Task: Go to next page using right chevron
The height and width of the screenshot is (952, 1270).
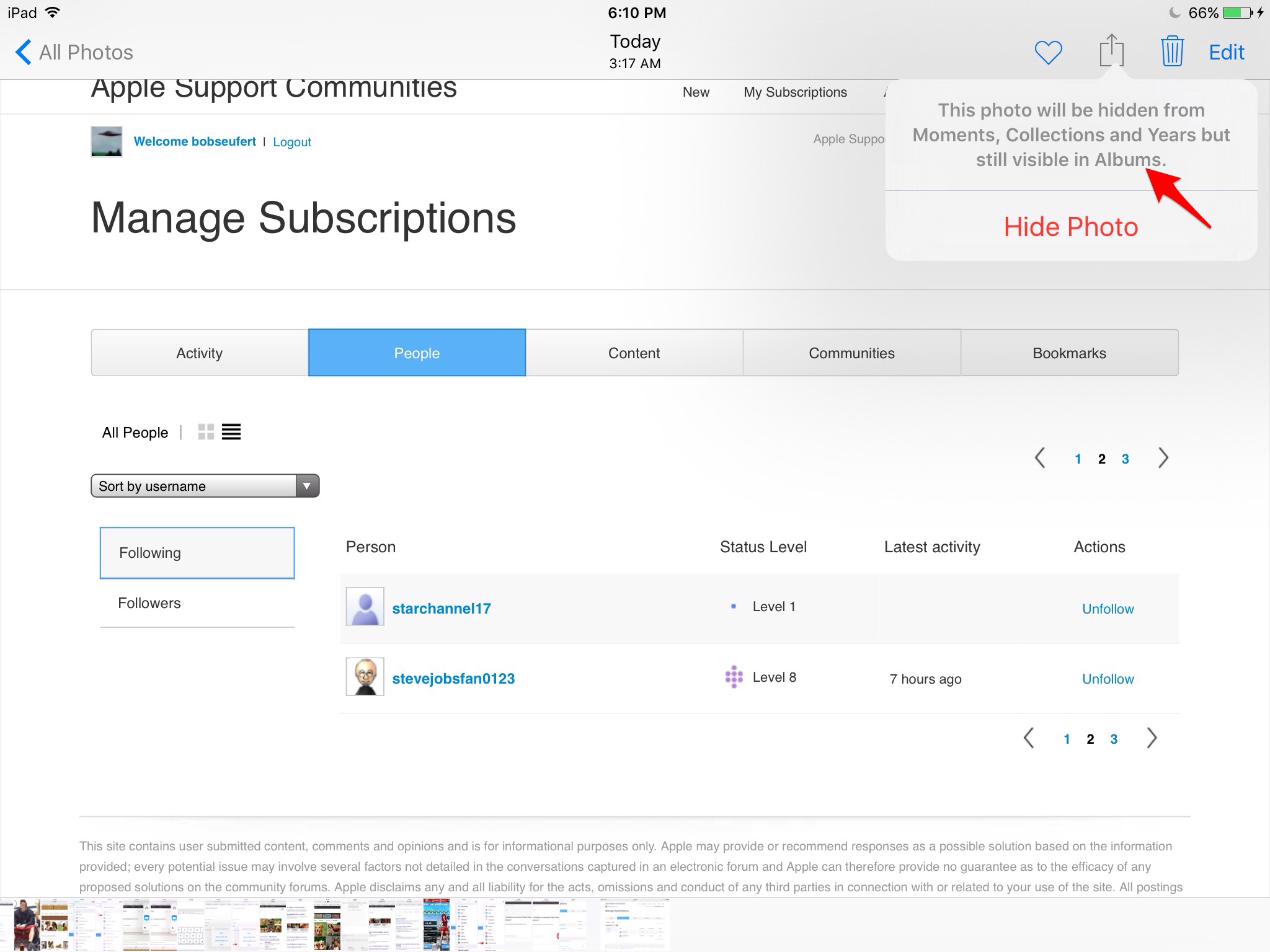Action: point(1163,457)
